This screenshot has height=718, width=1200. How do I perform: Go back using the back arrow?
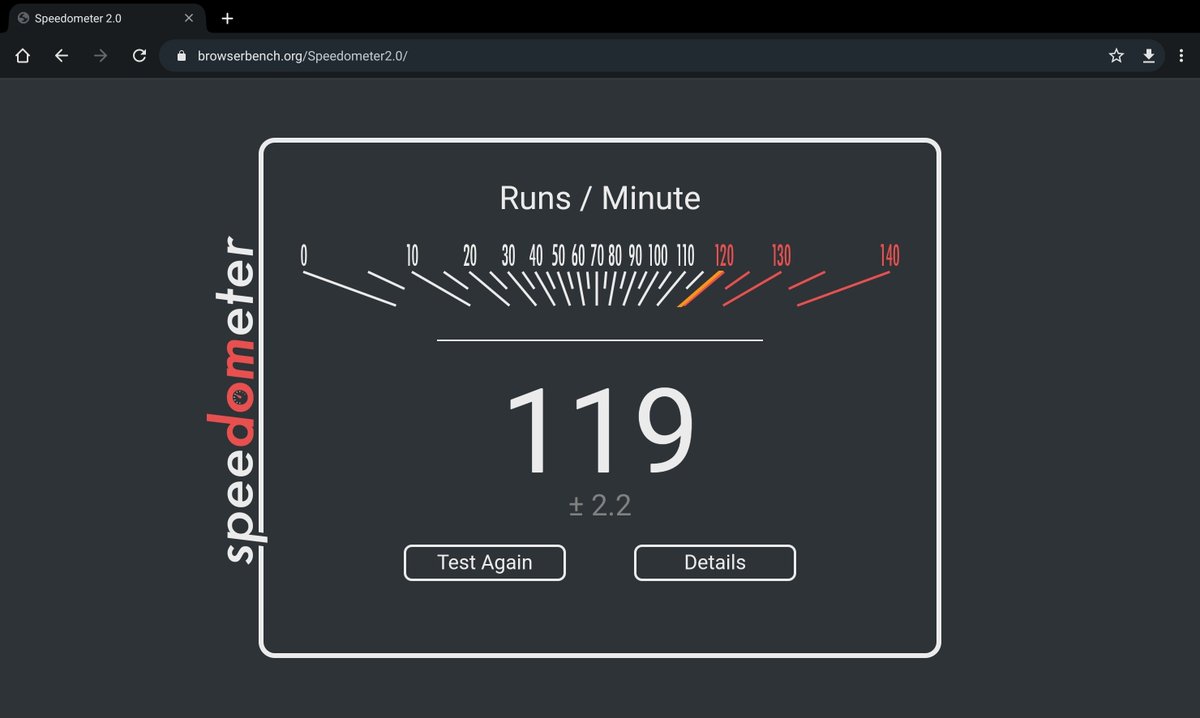[x=61, y=56]
